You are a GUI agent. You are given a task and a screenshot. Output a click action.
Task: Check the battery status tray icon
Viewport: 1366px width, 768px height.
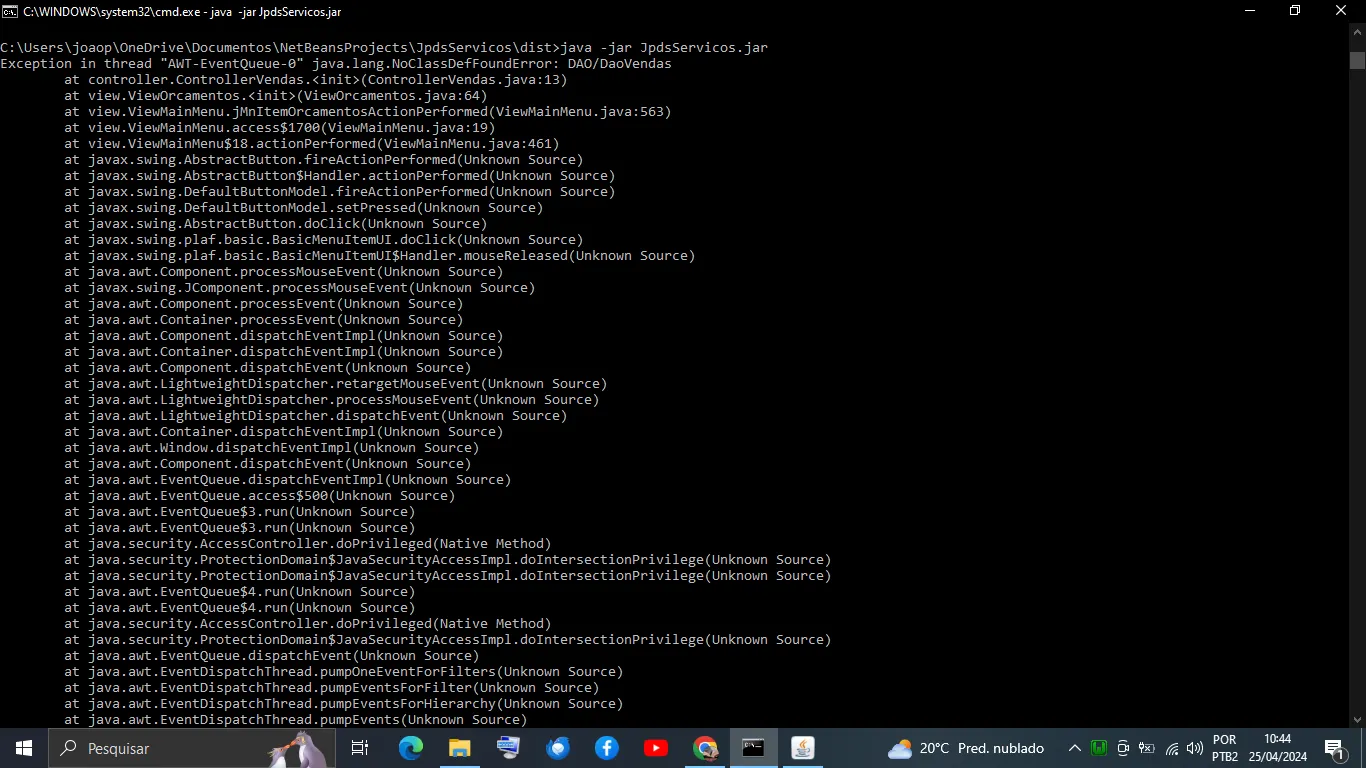[1147, 748]
